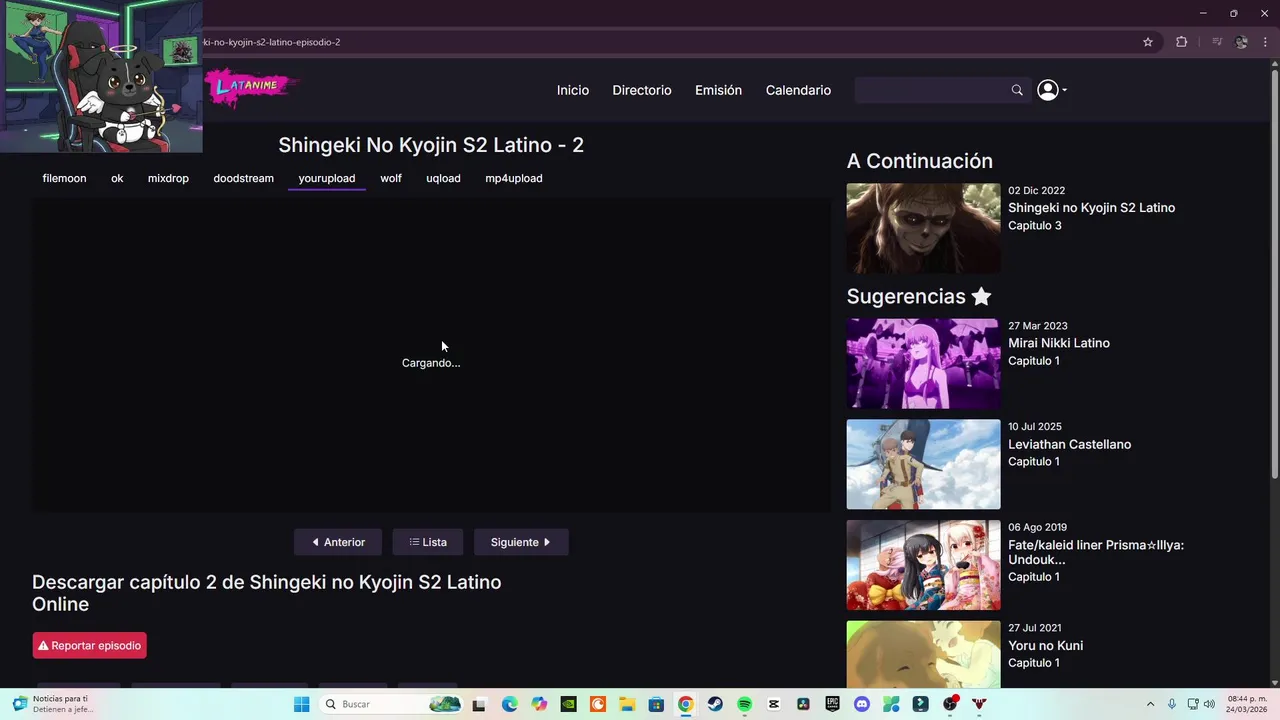Open the Yoru no Kuni thumbnail
The height and width of the screenshot is (720, 1280).
(923, 654)
